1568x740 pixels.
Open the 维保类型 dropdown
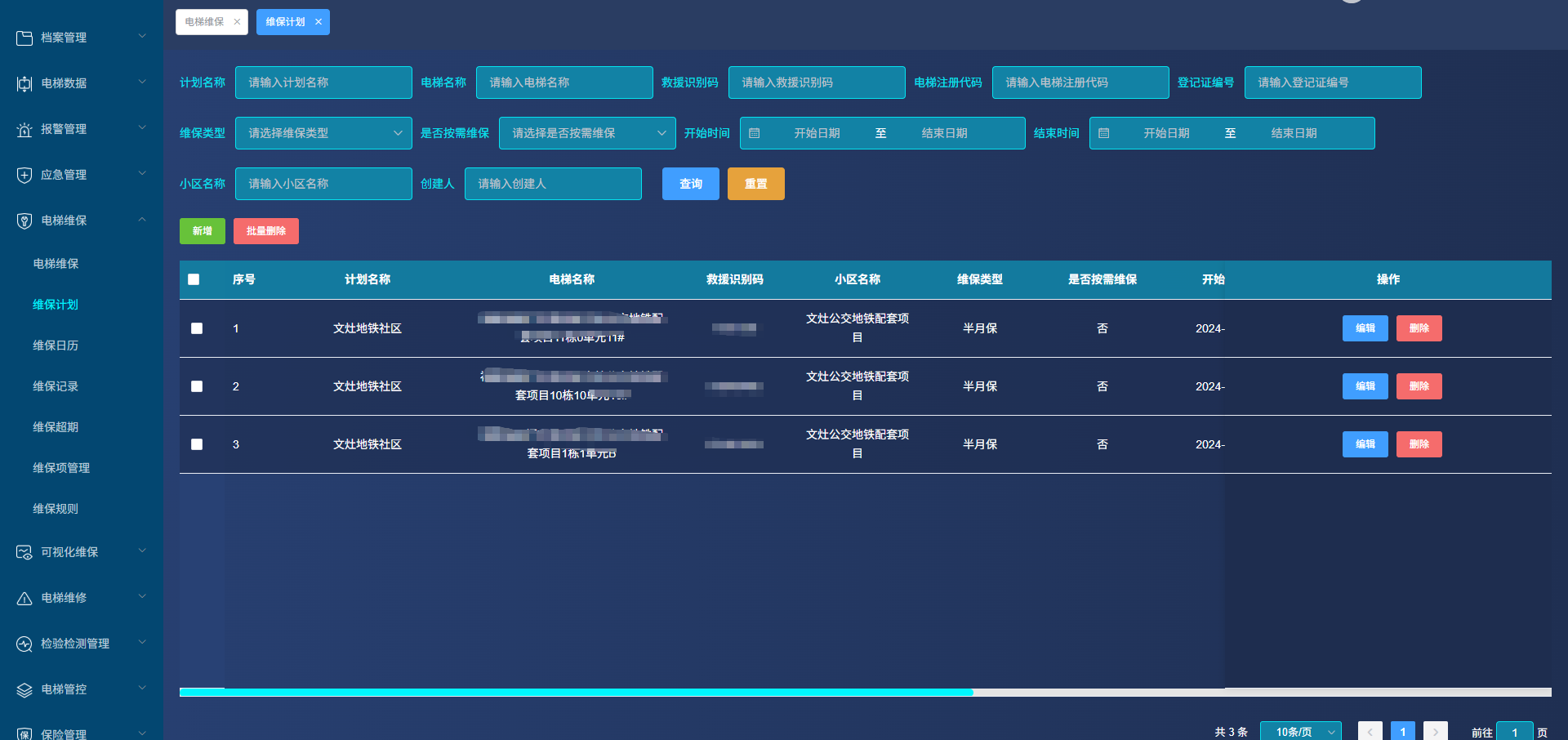(x=323, y=133)
